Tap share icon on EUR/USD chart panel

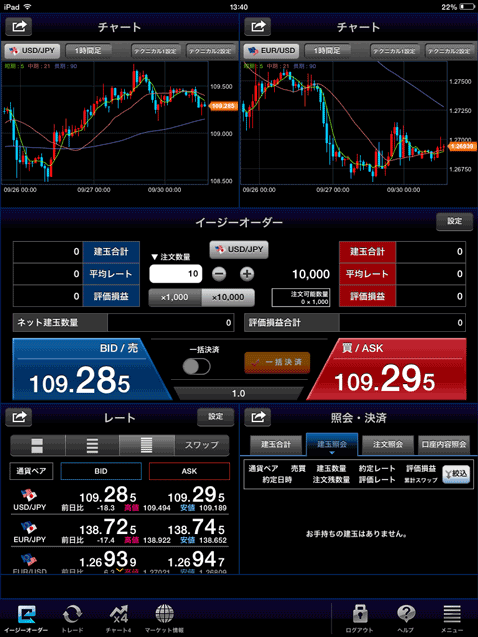[x=257, y=27]
